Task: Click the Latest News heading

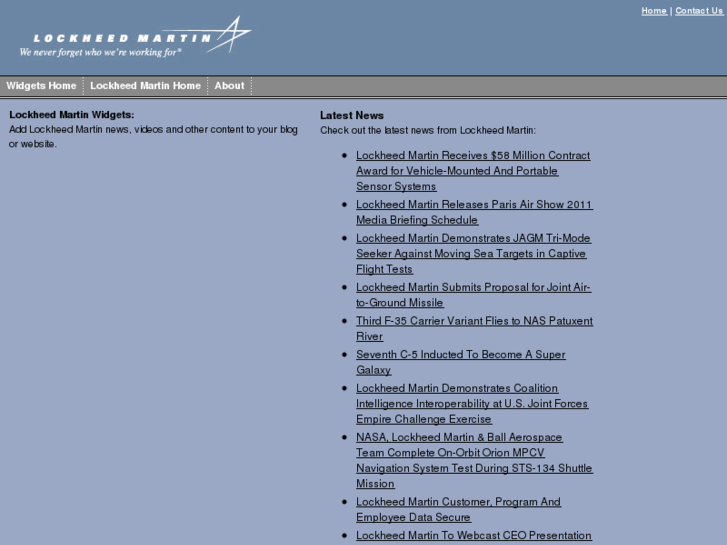Action: coord(352,115)
